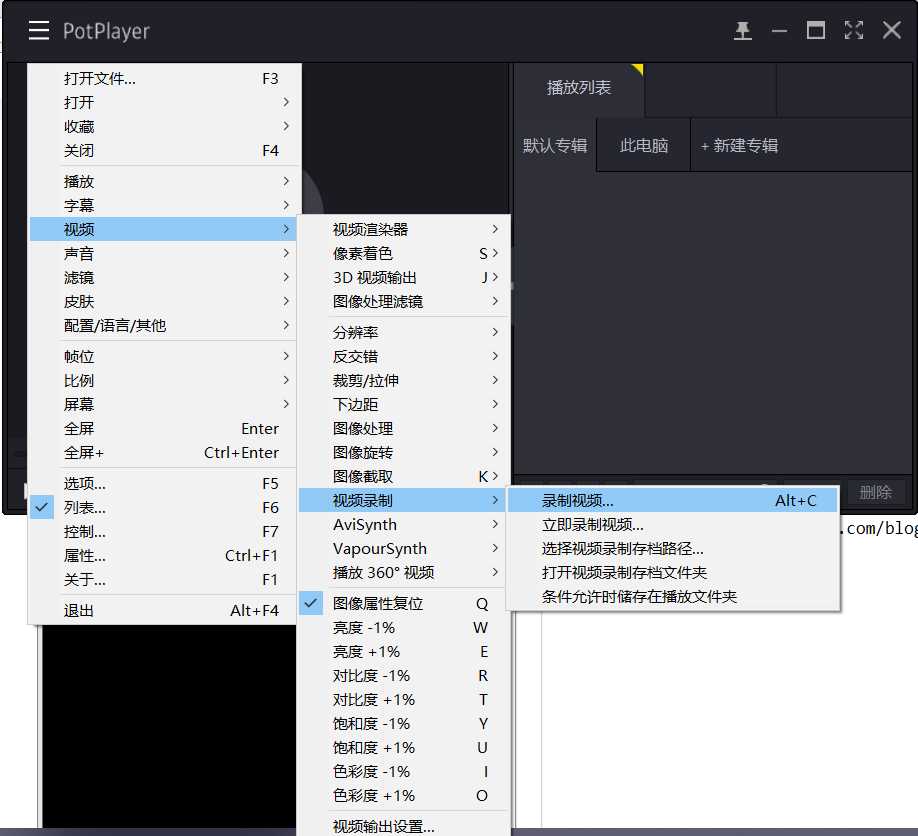
Task: Increase brightness with 亮度 +1%
Action: pyautogui.click(x=403, y=652)
